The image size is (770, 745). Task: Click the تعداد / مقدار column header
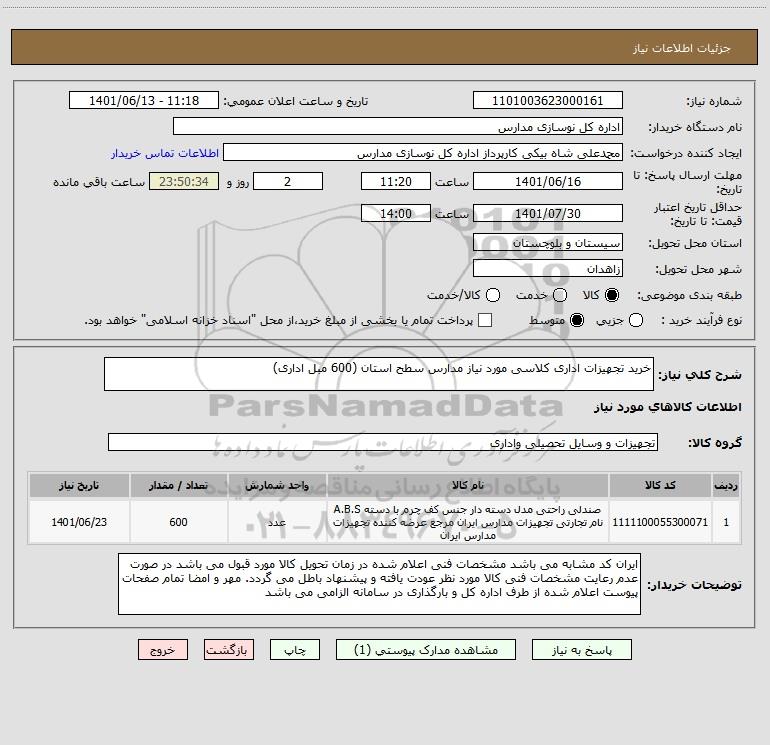pos(178,485)
